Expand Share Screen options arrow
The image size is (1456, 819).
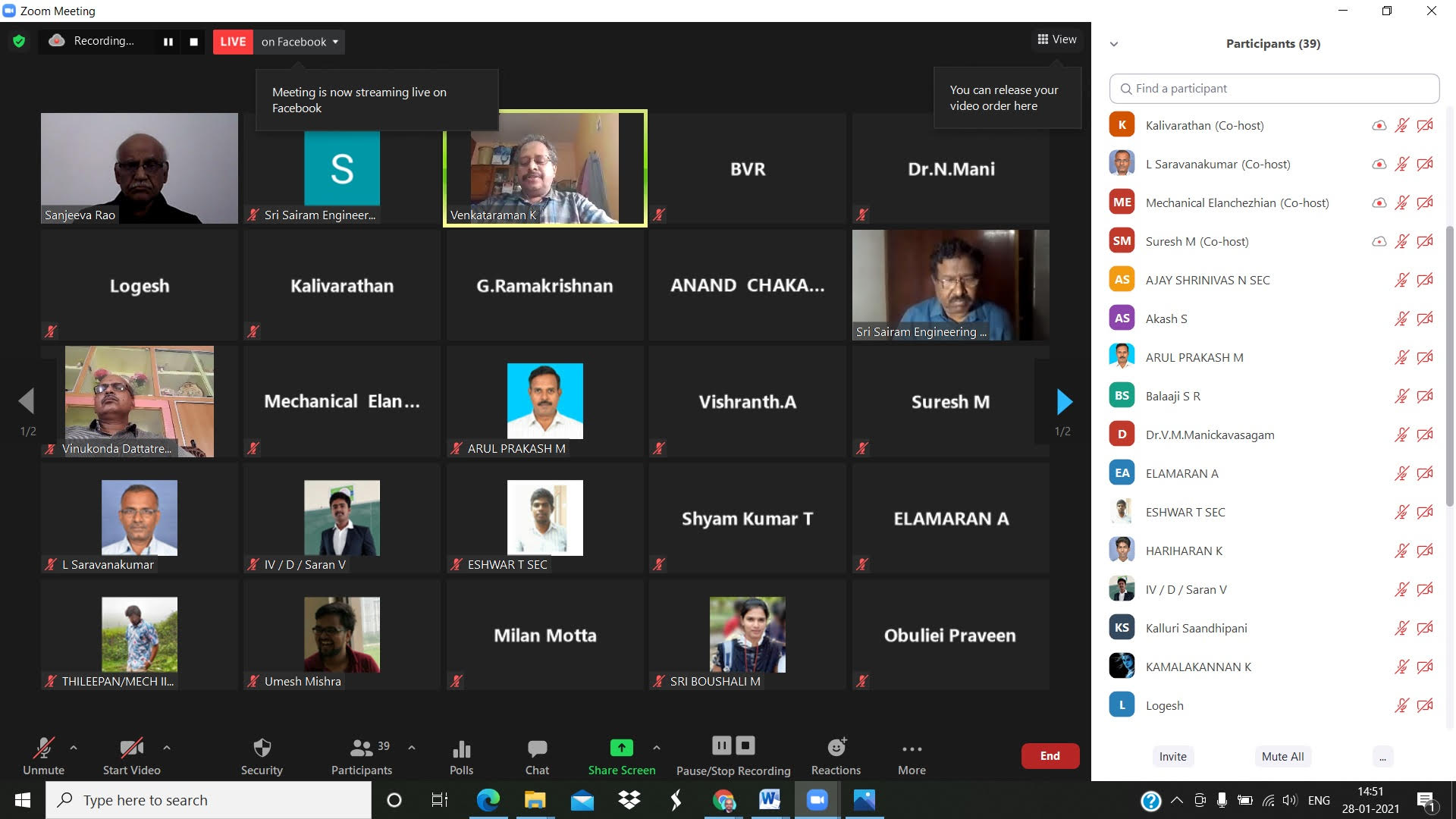pyautogui.click(x=656, y=748)
